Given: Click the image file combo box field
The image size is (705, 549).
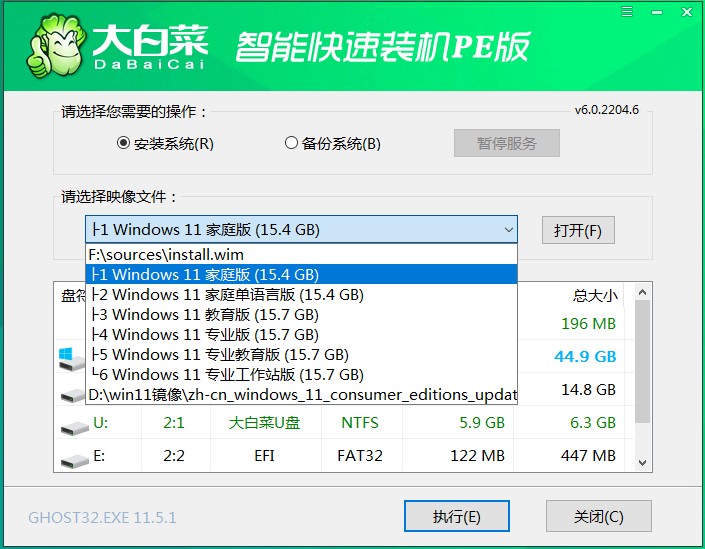Looking at the screenshot, I should [x=301, y=230].
